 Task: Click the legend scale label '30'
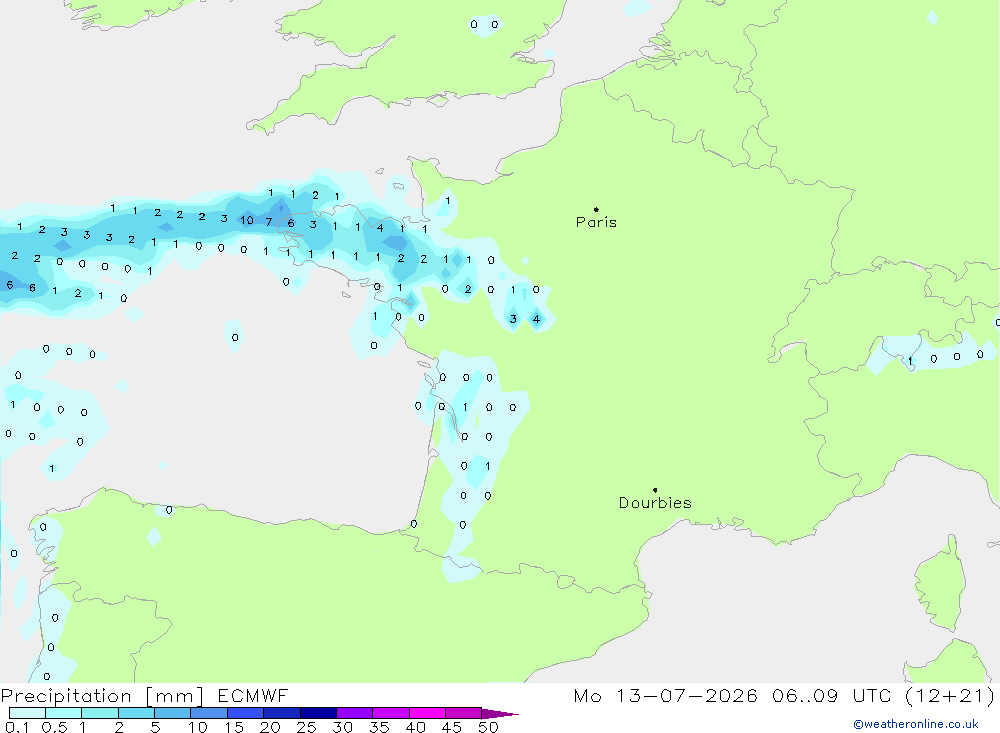342,727
